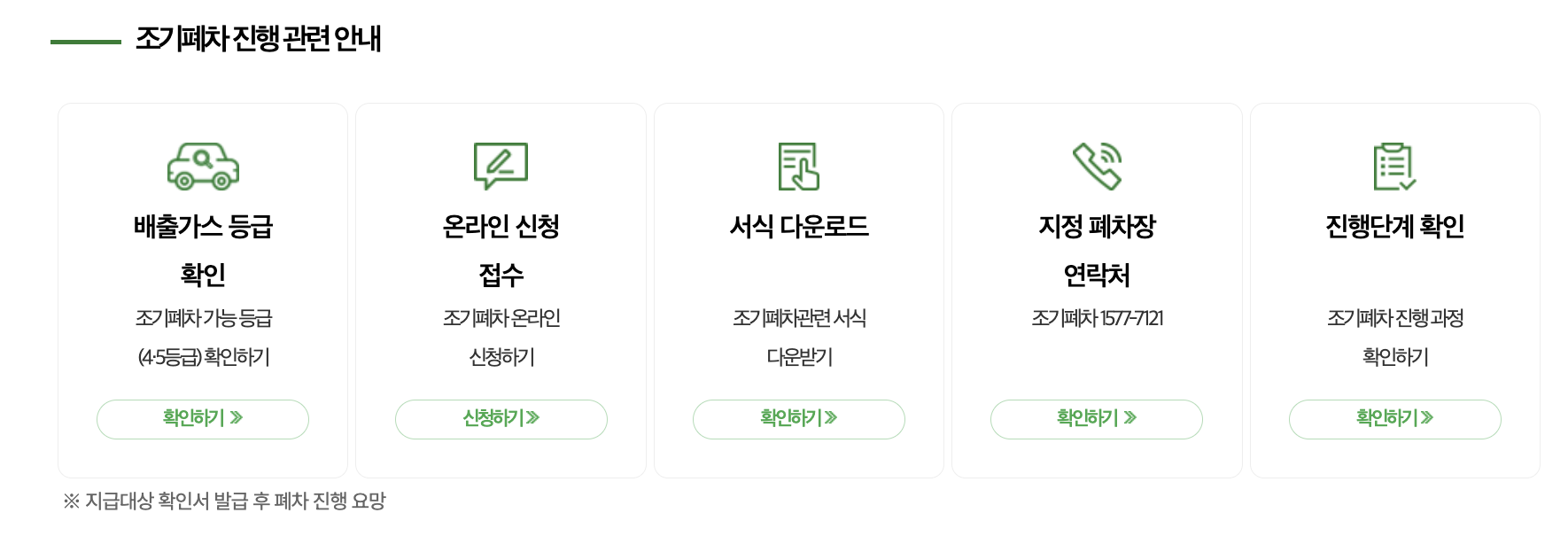The height and width of the screenshot is (544, 1568).
Task: Click 확인하기 under 지정 폐차장 연락처
Action: coord(1098,419)
